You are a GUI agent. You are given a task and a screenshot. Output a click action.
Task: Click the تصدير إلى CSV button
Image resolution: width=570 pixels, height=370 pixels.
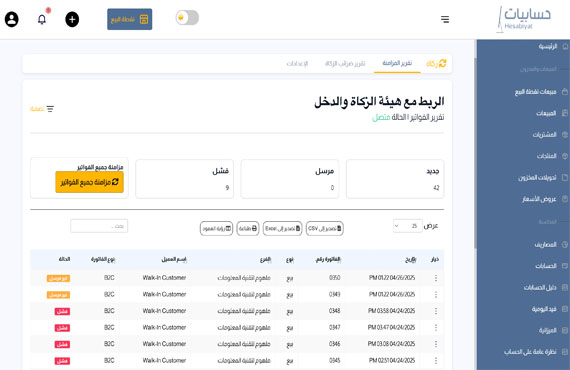coord(325,229)
